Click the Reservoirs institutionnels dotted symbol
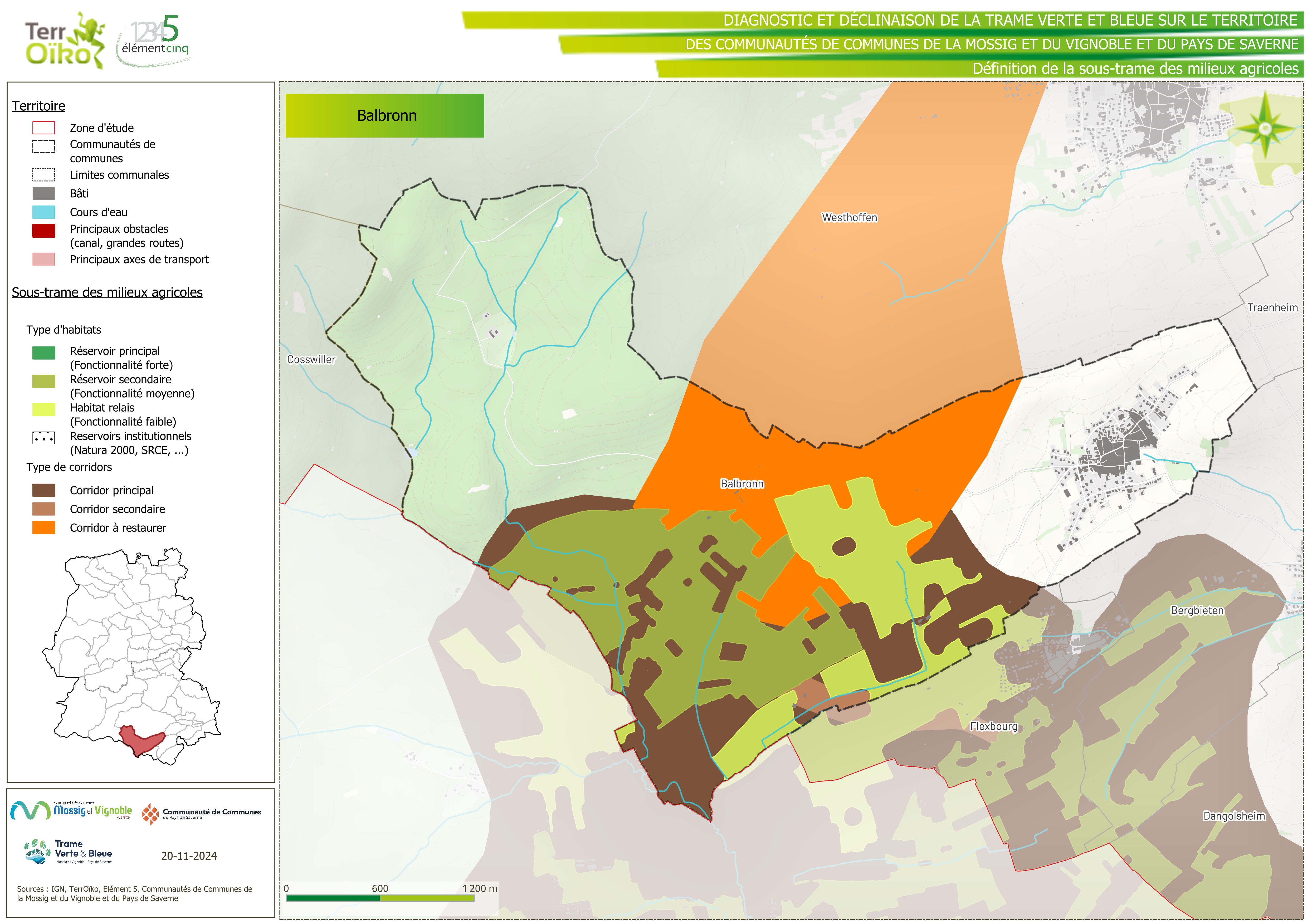 click(x=44, y=438)
